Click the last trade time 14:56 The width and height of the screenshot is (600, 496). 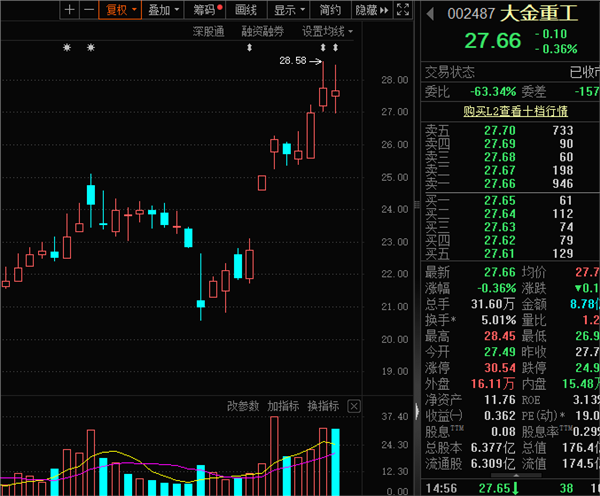point(441,488)
